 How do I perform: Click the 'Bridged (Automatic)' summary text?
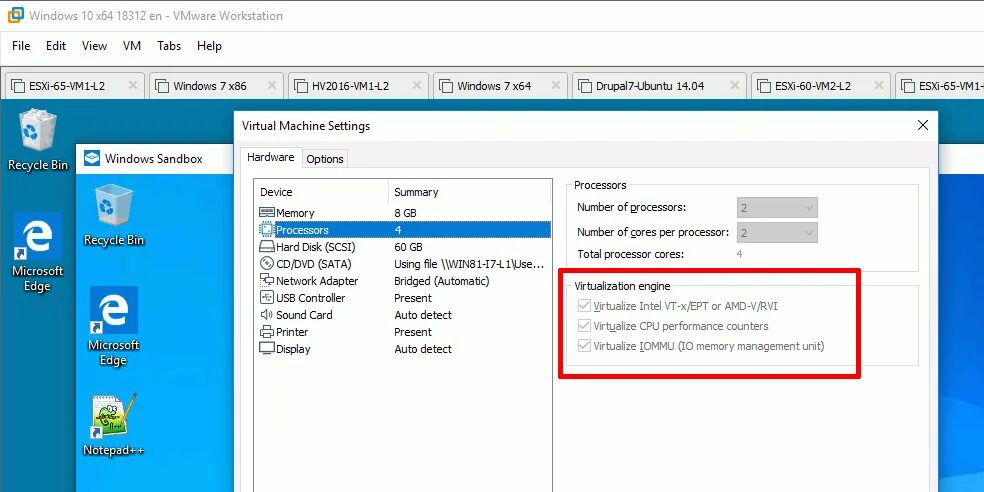[441, 281]
